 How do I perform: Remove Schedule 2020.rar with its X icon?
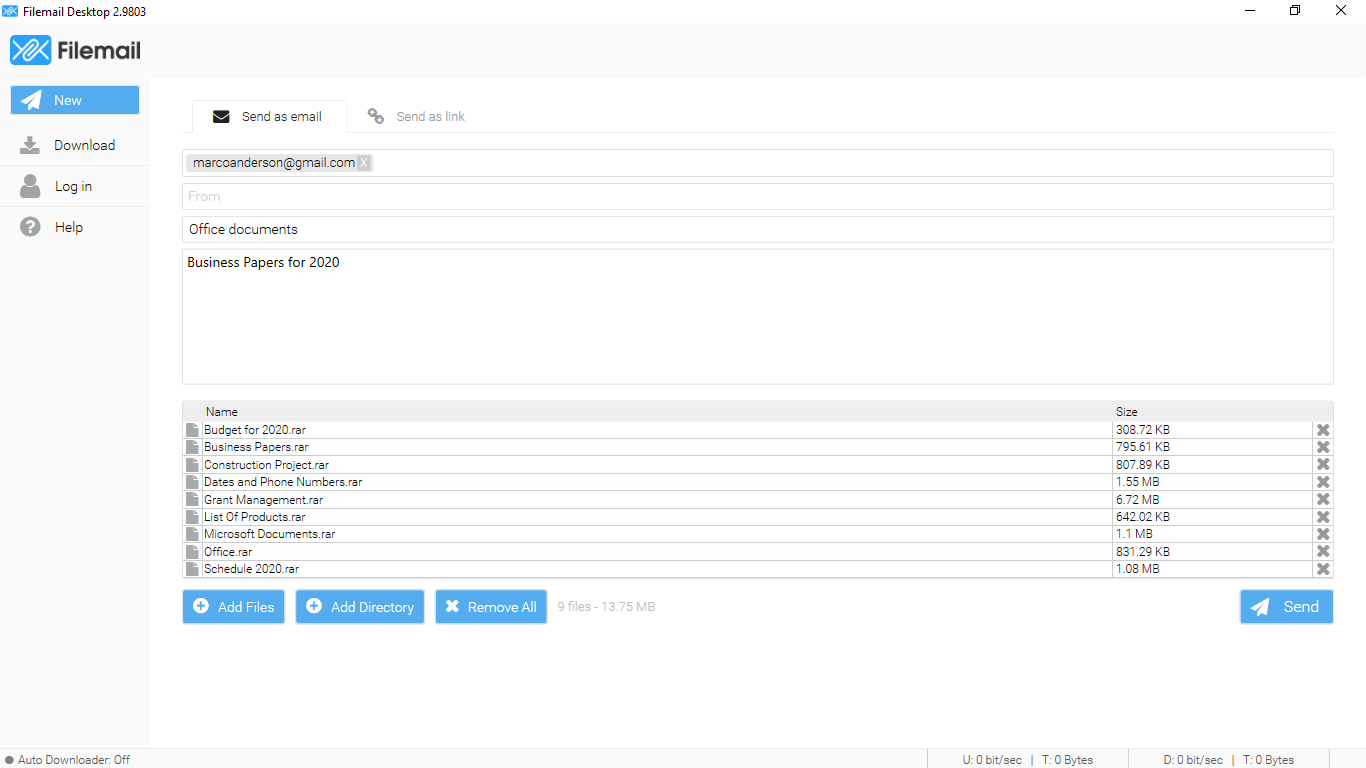click(1323, 569)
